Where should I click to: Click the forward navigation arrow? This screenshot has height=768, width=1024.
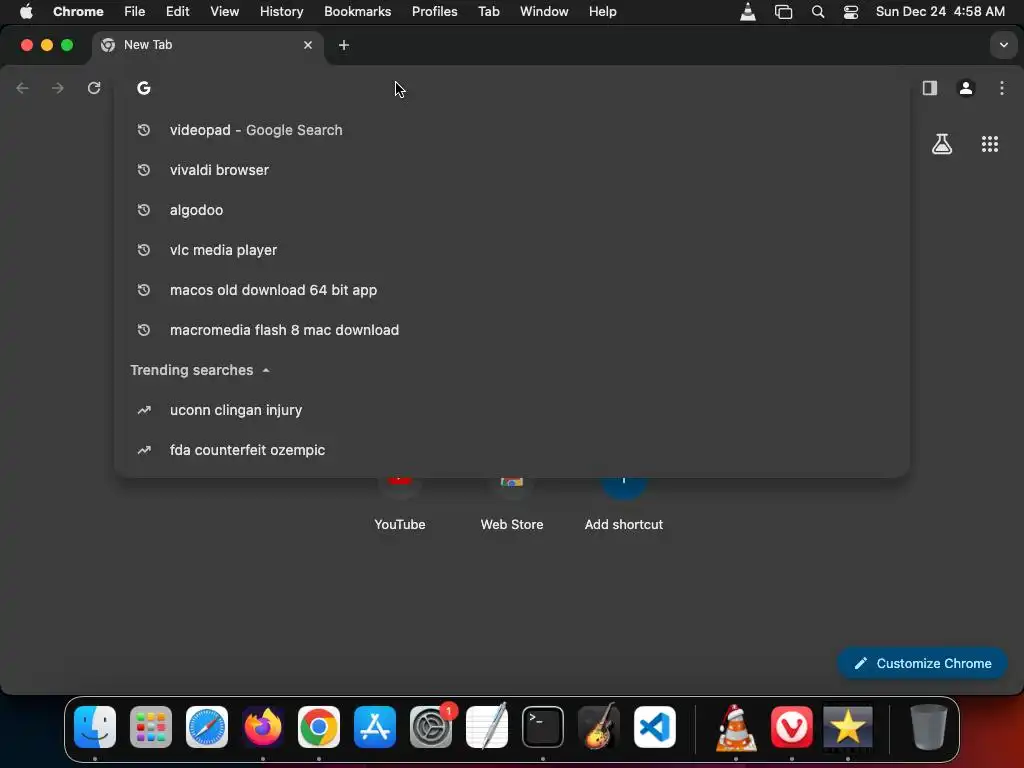(x=57, y=88)
